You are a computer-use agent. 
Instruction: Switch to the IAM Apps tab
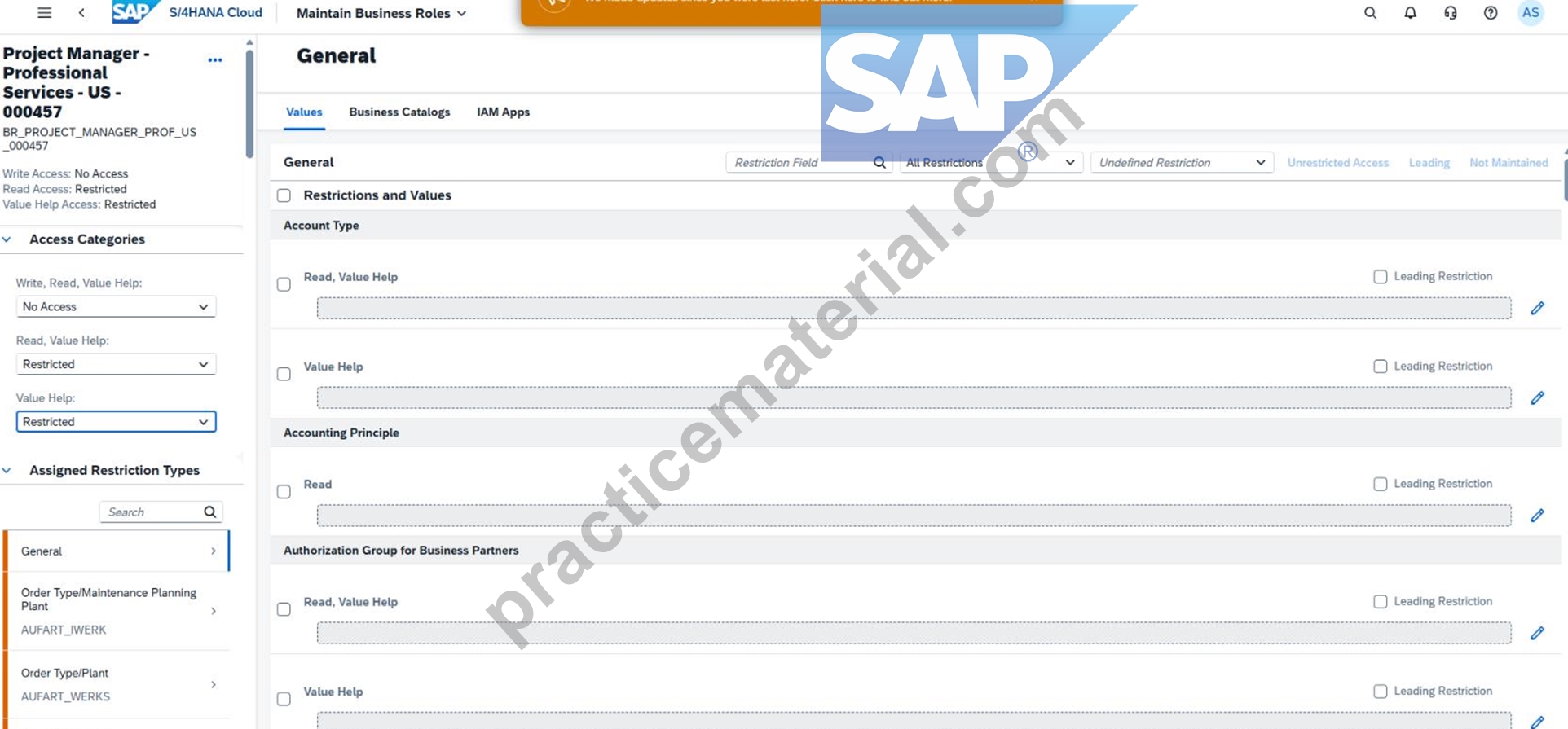pyautogui.click(x=503, y=112)
